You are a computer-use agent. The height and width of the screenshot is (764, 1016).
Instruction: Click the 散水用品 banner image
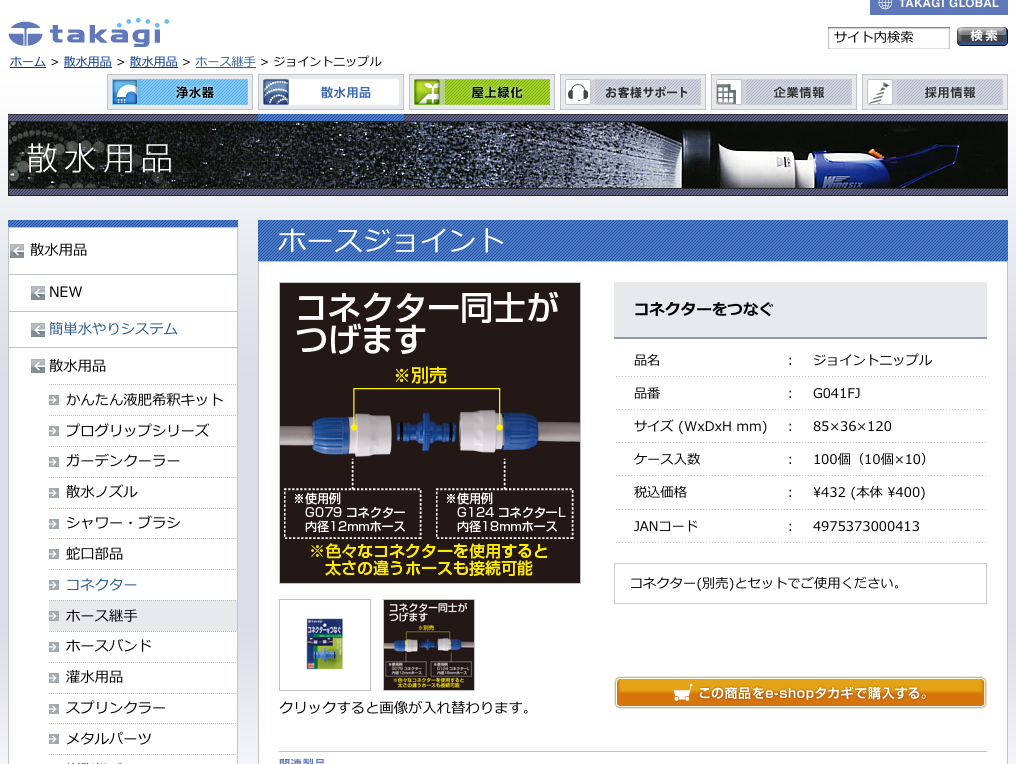tap(508, 156)
